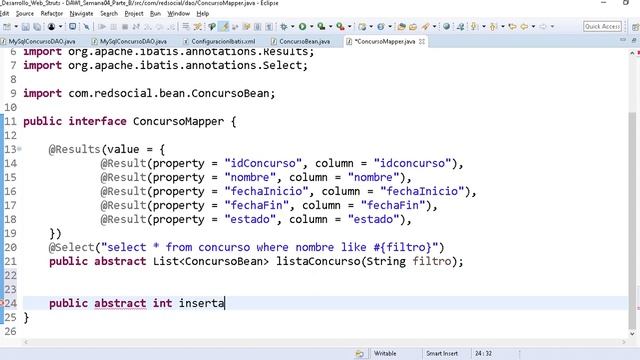This screenshot has height=360, width=640.
Task: Click the Open Task icon
Action: [x=413, y=27]
